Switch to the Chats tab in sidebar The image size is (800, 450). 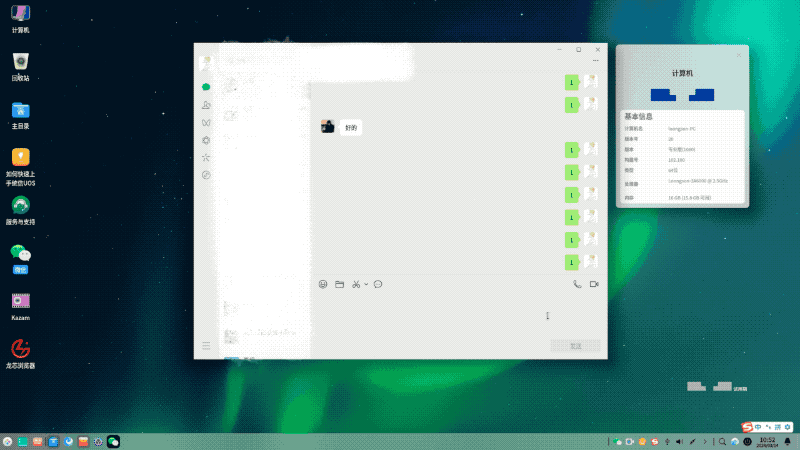pyautogui.click(x=206, y=87)
